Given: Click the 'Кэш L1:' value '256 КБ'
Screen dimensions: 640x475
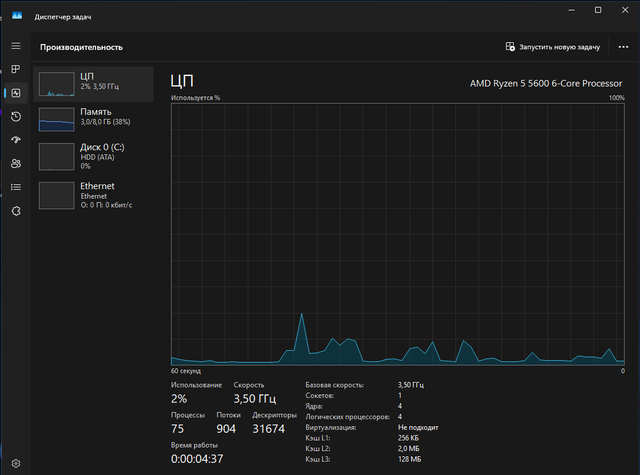Looking at the screenshot, I should tap(408, 438).
